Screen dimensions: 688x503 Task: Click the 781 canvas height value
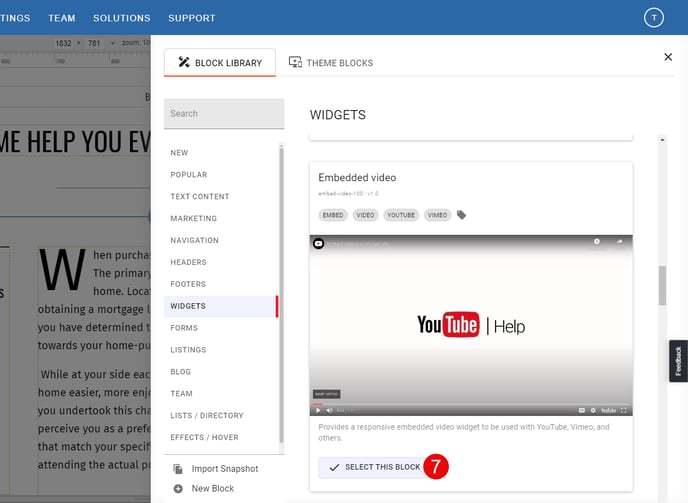pyautogui.click(x=94, y=43)
